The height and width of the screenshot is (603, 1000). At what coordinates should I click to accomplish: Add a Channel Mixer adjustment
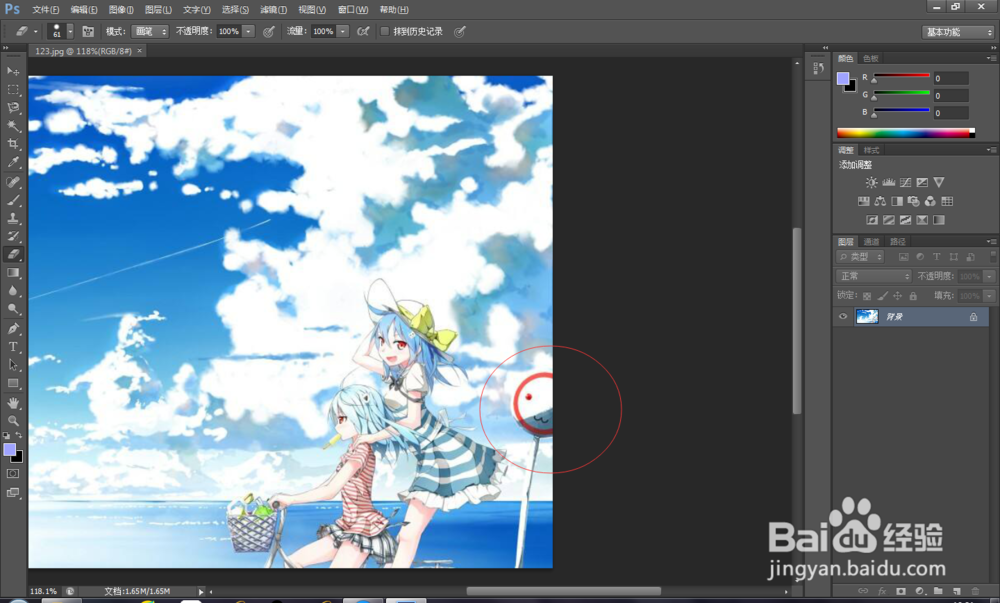pyautogui.click(x=930, y=201)
